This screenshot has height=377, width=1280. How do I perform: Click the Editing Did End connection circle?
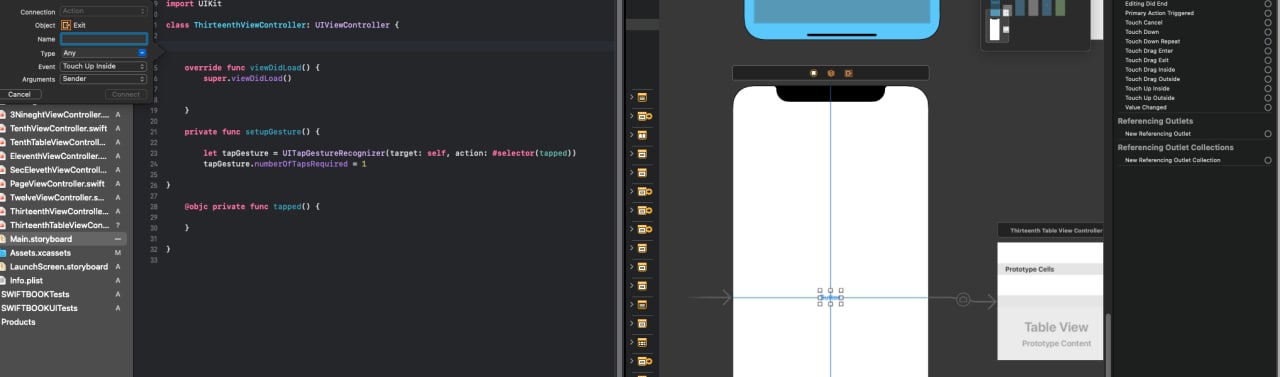pos(1268,4)
